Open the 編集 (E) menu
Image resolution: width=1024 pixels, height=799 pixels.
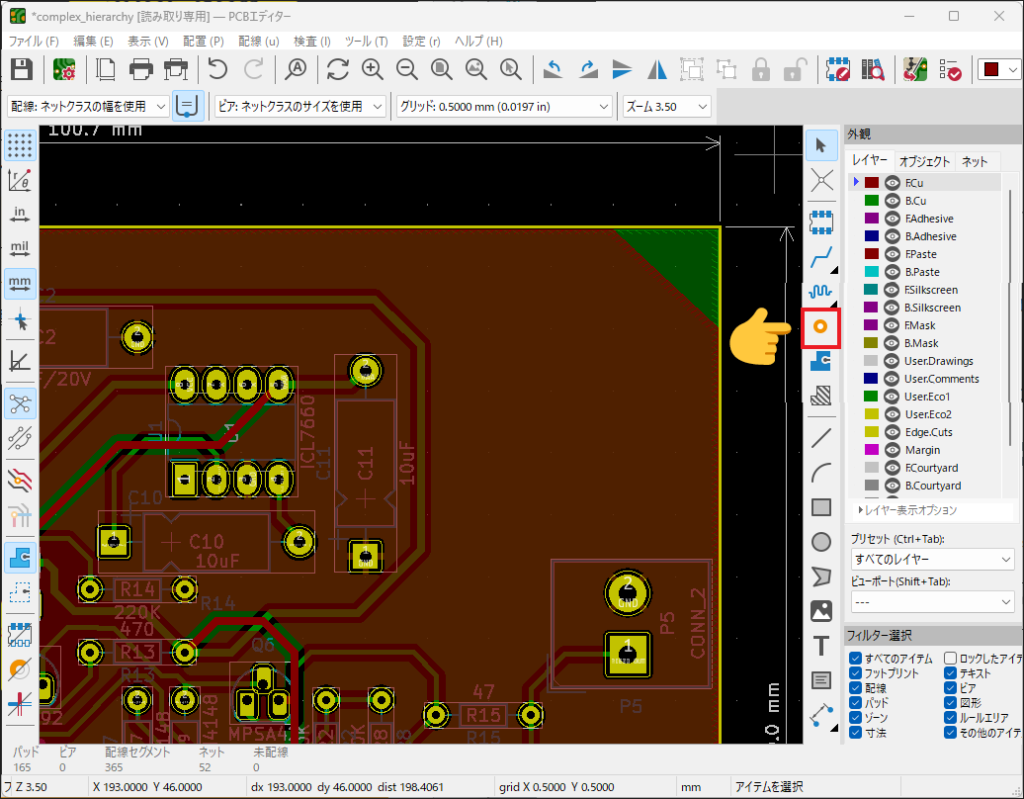(93, 41)
